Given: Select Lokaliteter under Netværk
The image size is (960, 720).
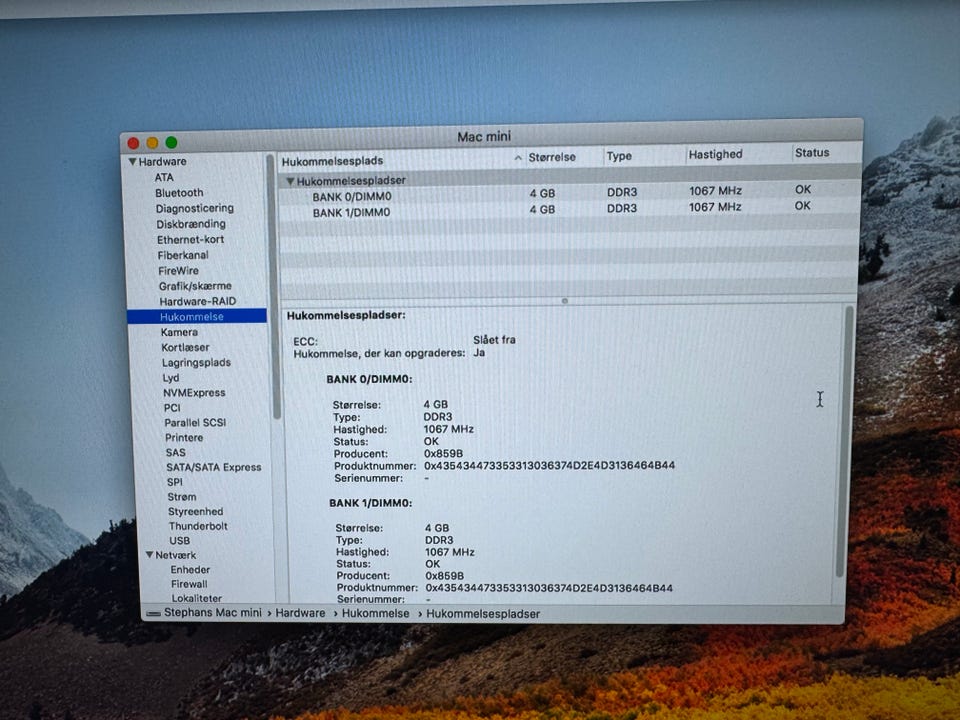Looking at the screenshot, I should tap(197, 598).
